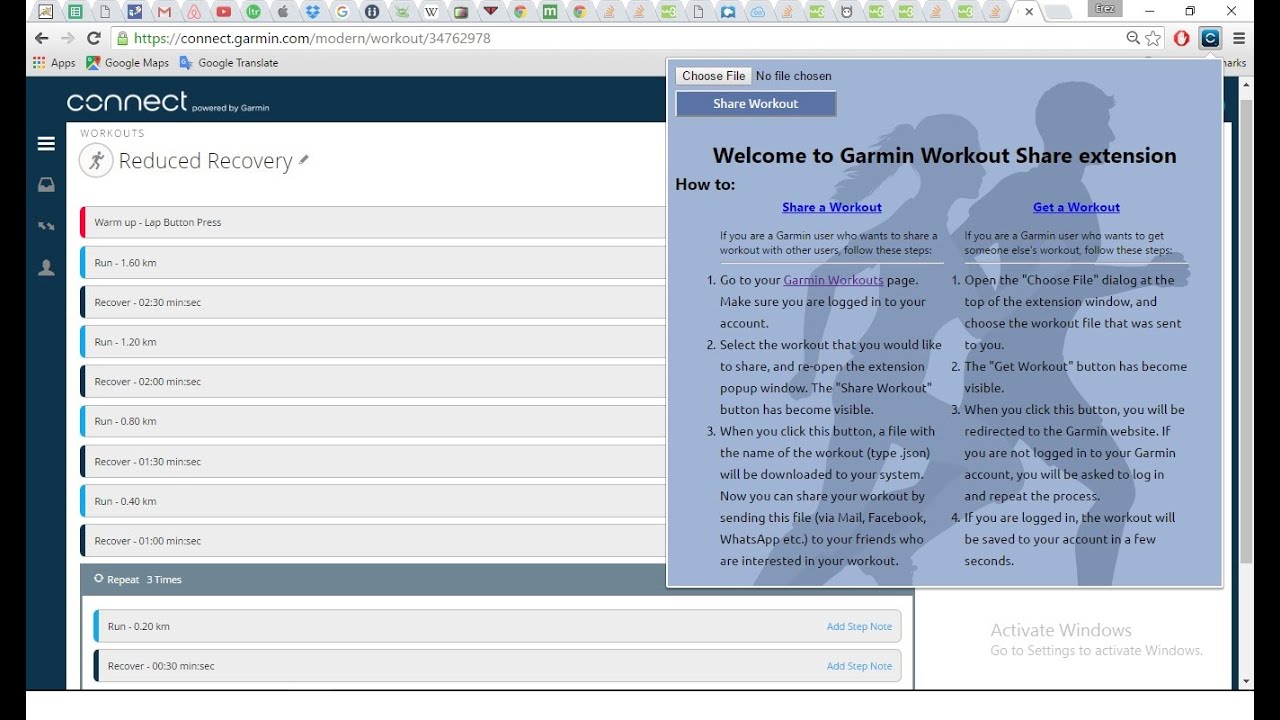Open Google Maps bookmark
This screenshot has height=720, width=1280.
127,62
